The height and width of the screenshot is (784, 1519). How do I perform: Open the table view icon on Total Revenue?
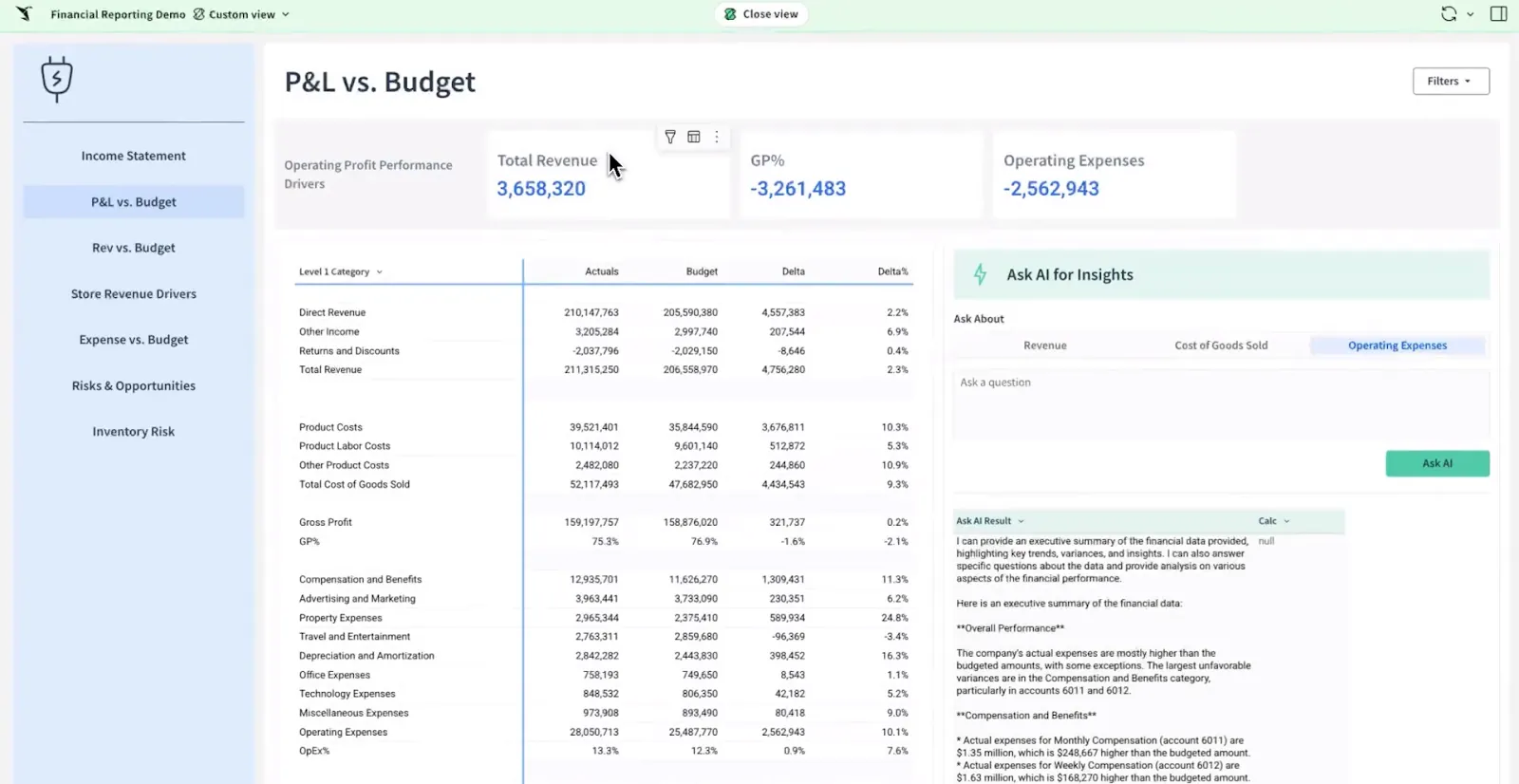(694, 137)
